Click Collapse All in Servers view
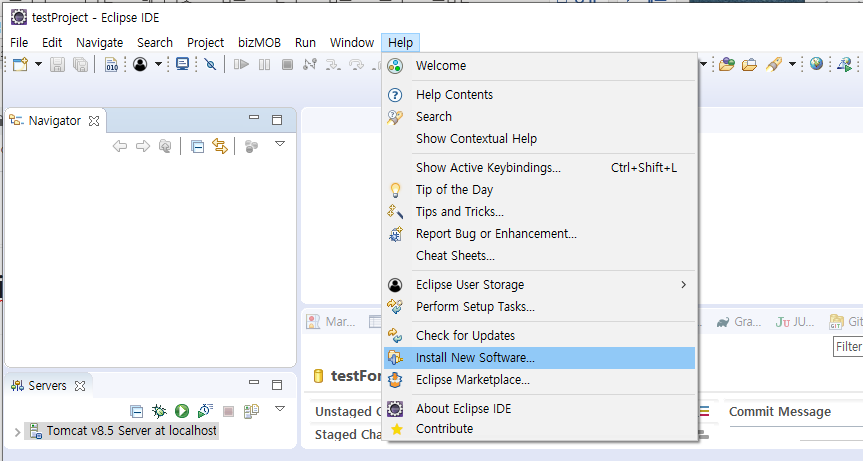The width and height of the screenshot is (863, 461). coord(136,411)
